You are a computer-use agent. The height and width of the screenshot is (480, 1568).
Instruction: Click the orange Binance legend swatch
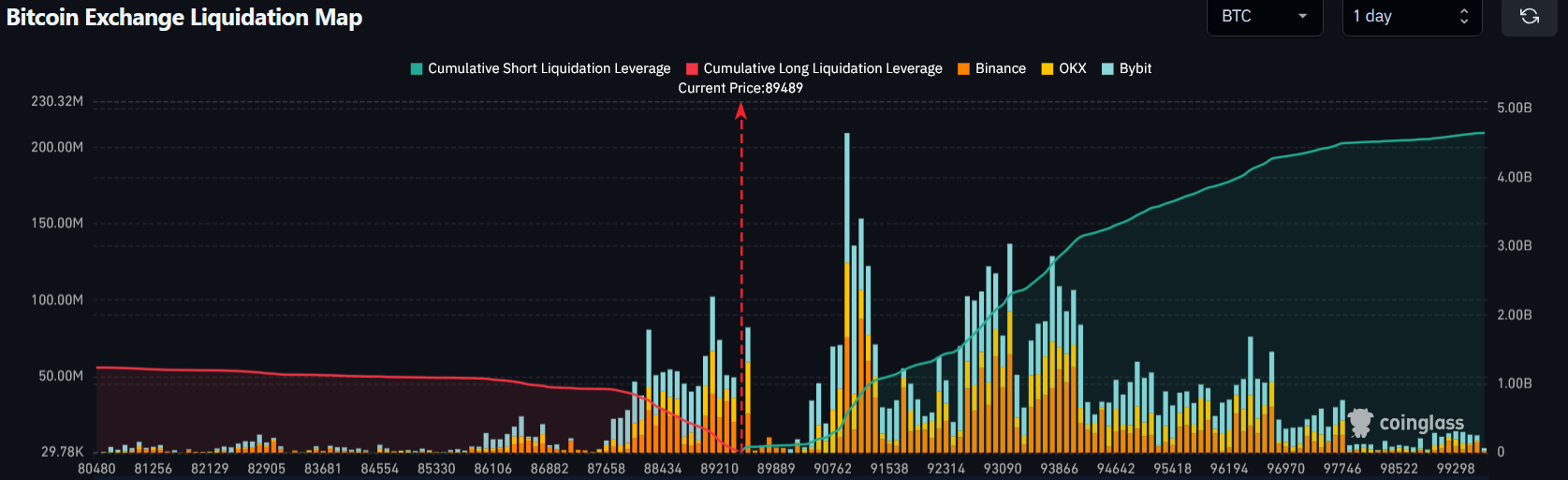964,68
